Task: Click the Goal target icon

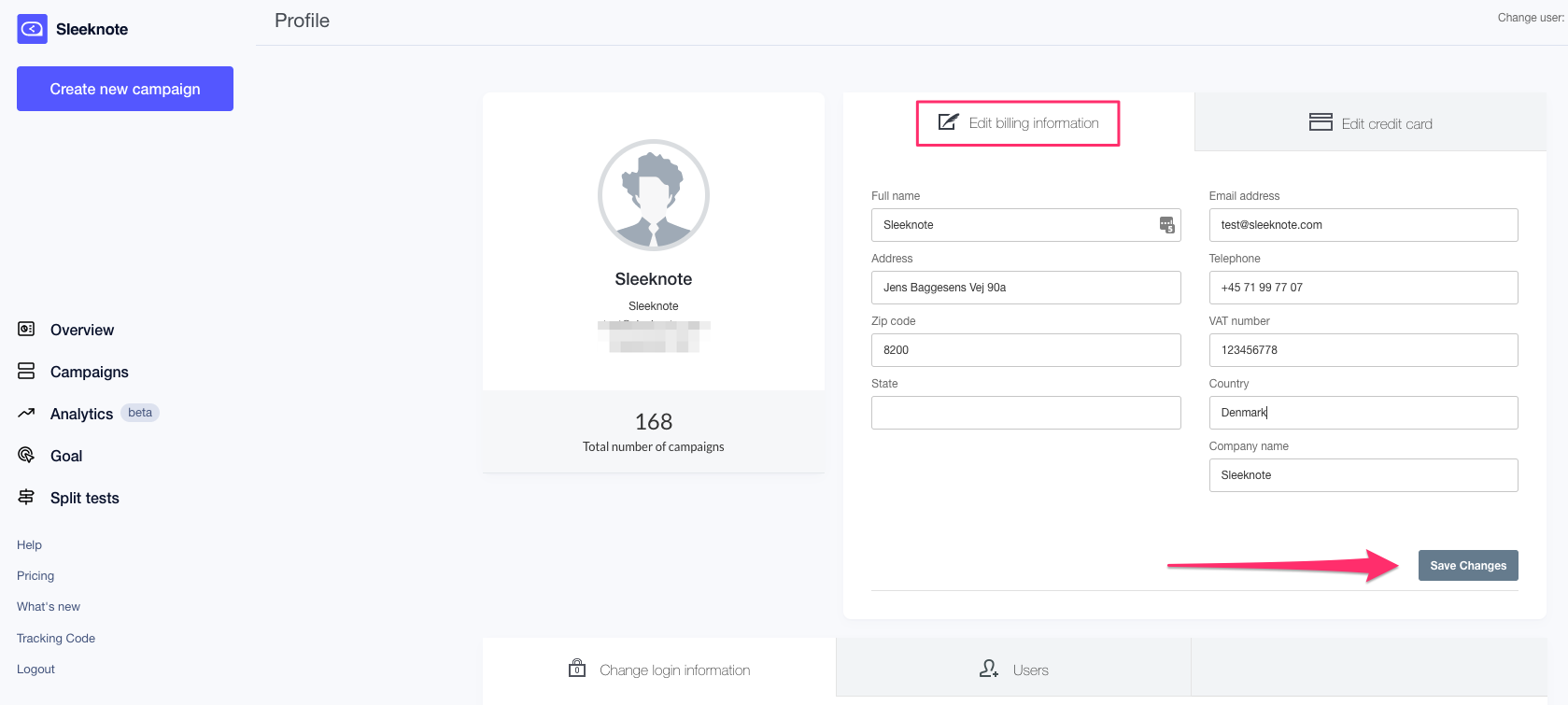Action: [26, 455]
